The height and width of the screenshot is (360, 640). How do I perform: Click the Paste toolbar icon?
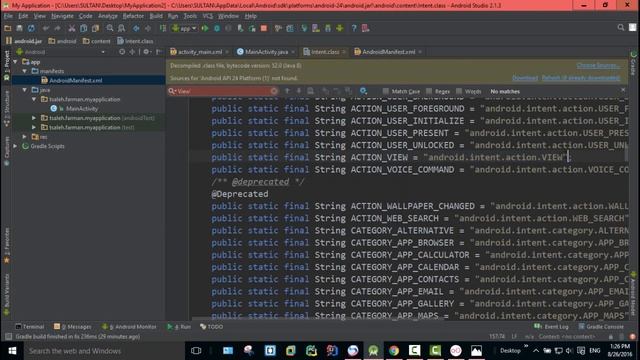click(x=96, y=28)
